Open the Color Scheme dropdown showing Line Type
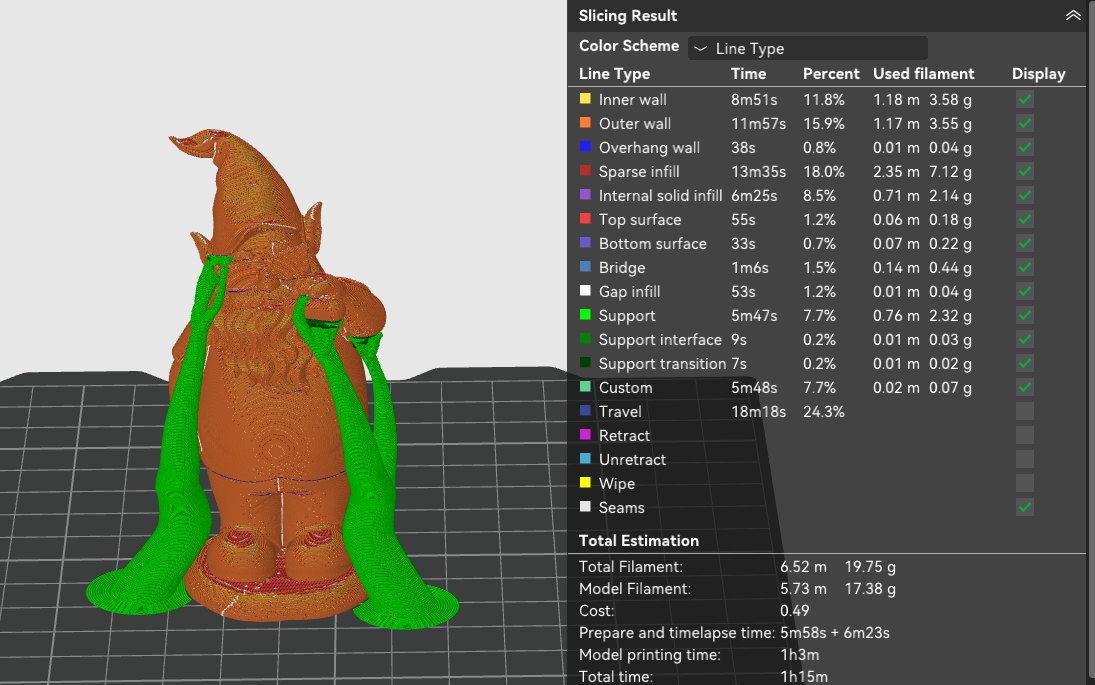The height and width of the screenshot is (685, 1095). 807,47
